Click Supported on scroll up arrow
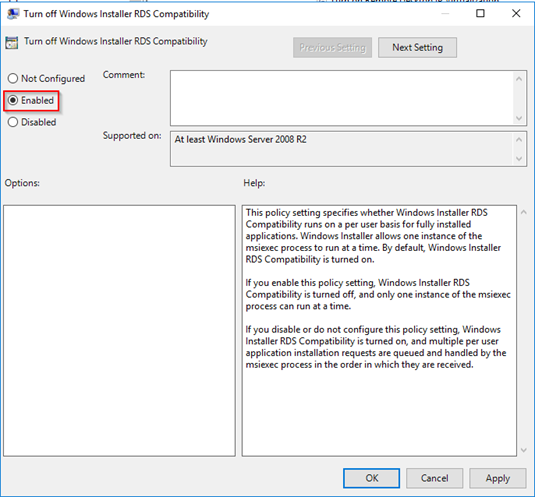The width and height of the screenshot is (535, 497). (x=519, y=139)
